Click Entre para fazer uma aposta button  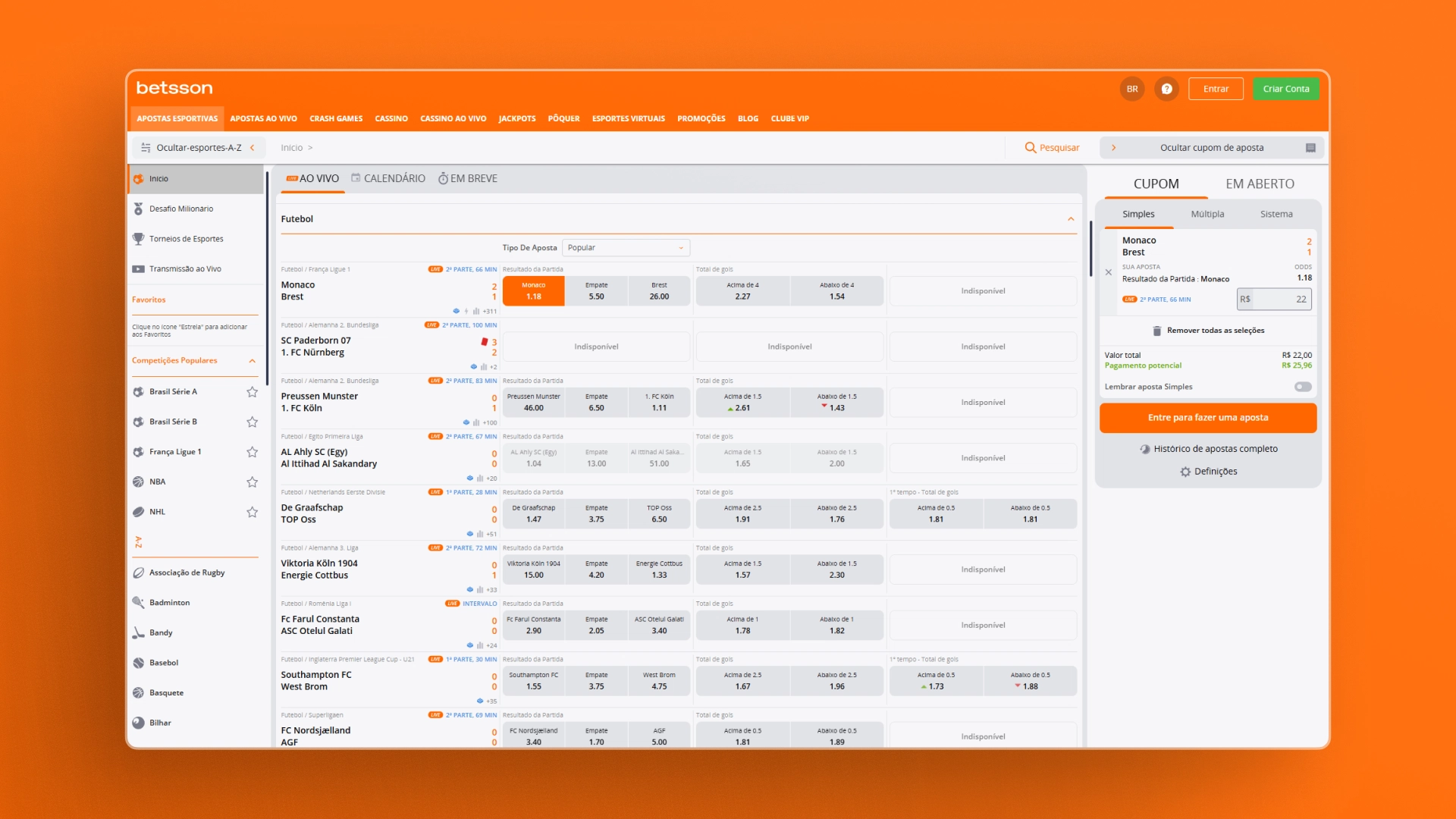click(x=1208, y=418)
